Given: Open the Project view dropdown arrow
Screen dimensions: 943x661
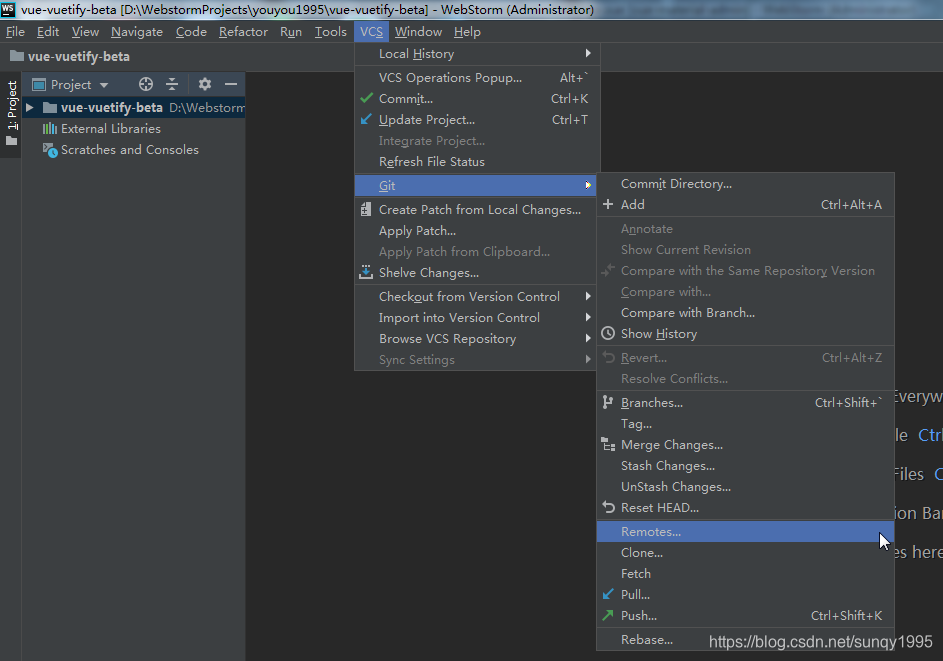Looking at the screenshot, I should click(x=104, y=85).
